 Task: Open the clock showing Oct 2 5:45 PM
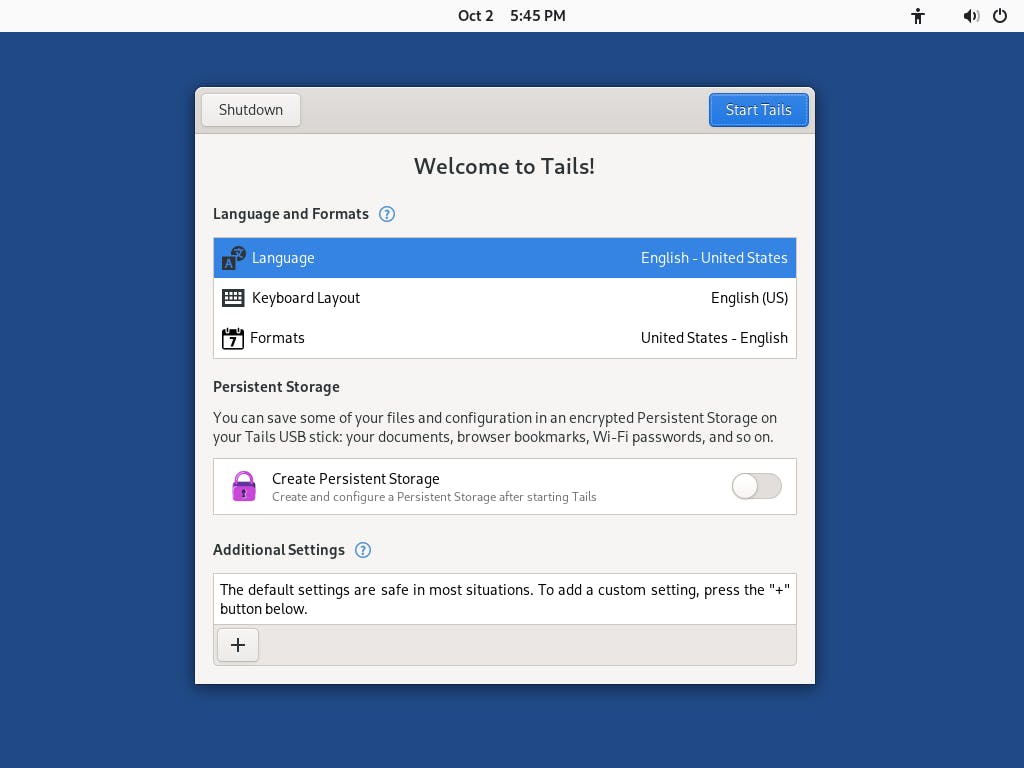pos(511,16)
